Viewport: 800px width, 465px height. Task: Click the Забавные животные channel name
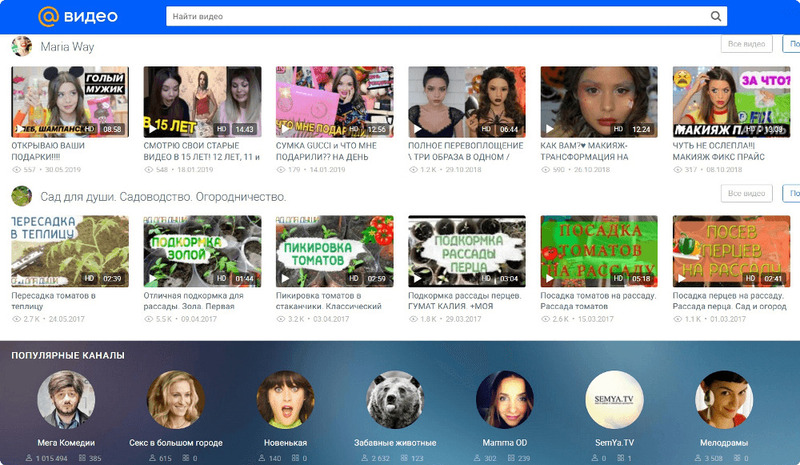[395, 443]
